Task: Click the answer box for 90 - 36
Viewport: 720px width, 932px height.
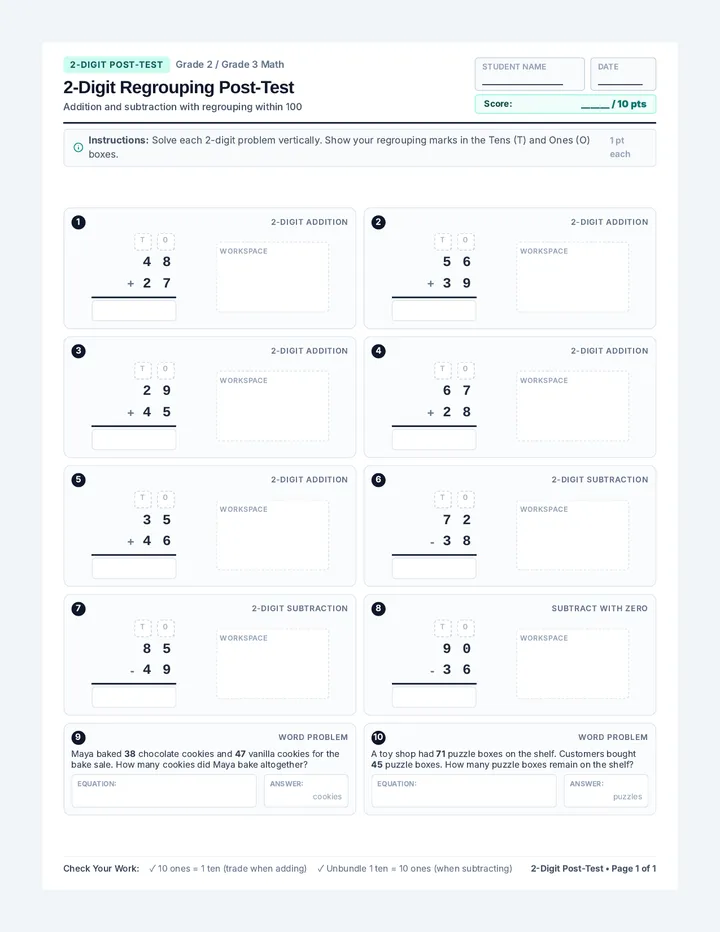Action: 434,697
